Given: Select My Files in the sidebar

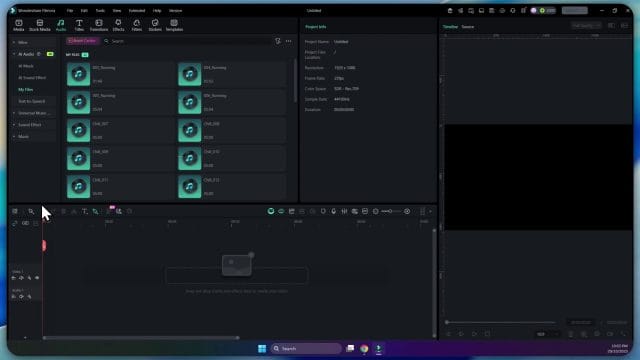Looking at the screenshot, I should tap(26, 89).
